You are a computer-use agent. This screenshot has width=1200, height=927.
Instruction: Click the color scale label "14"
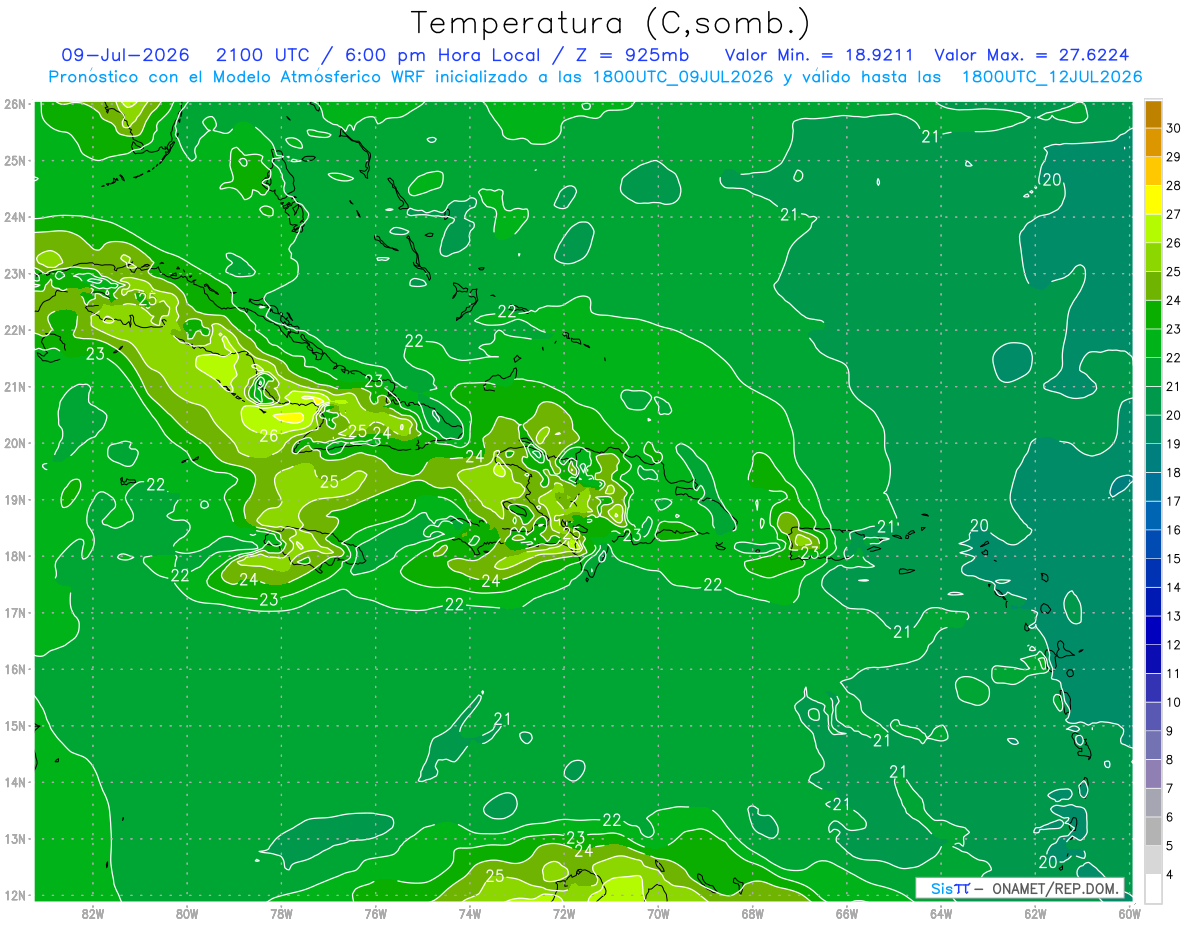pyautogui.click(x=1174, y=588)
